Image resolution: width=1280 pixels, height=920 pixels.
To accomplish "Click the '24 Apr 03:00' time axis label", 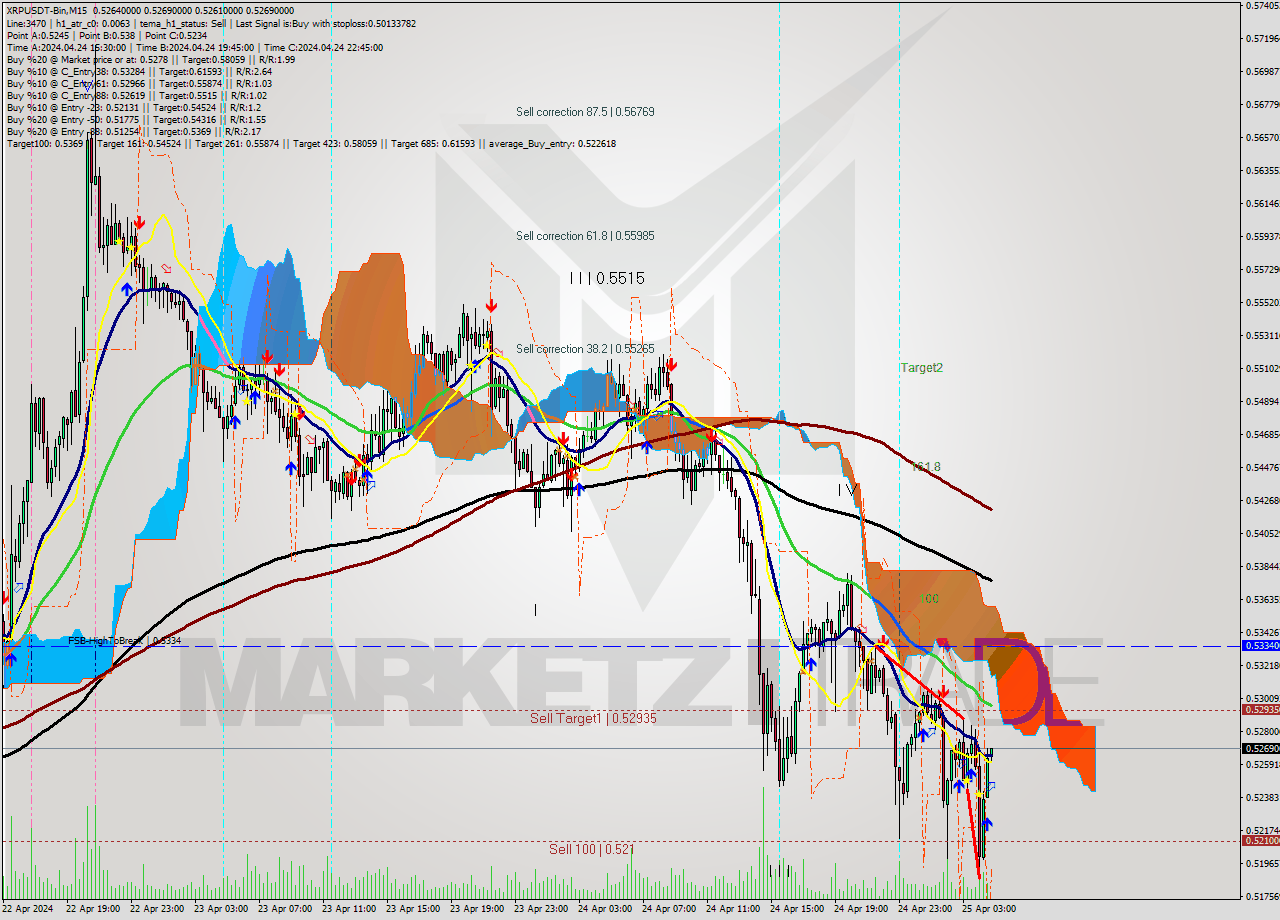I will coord(605,909).
